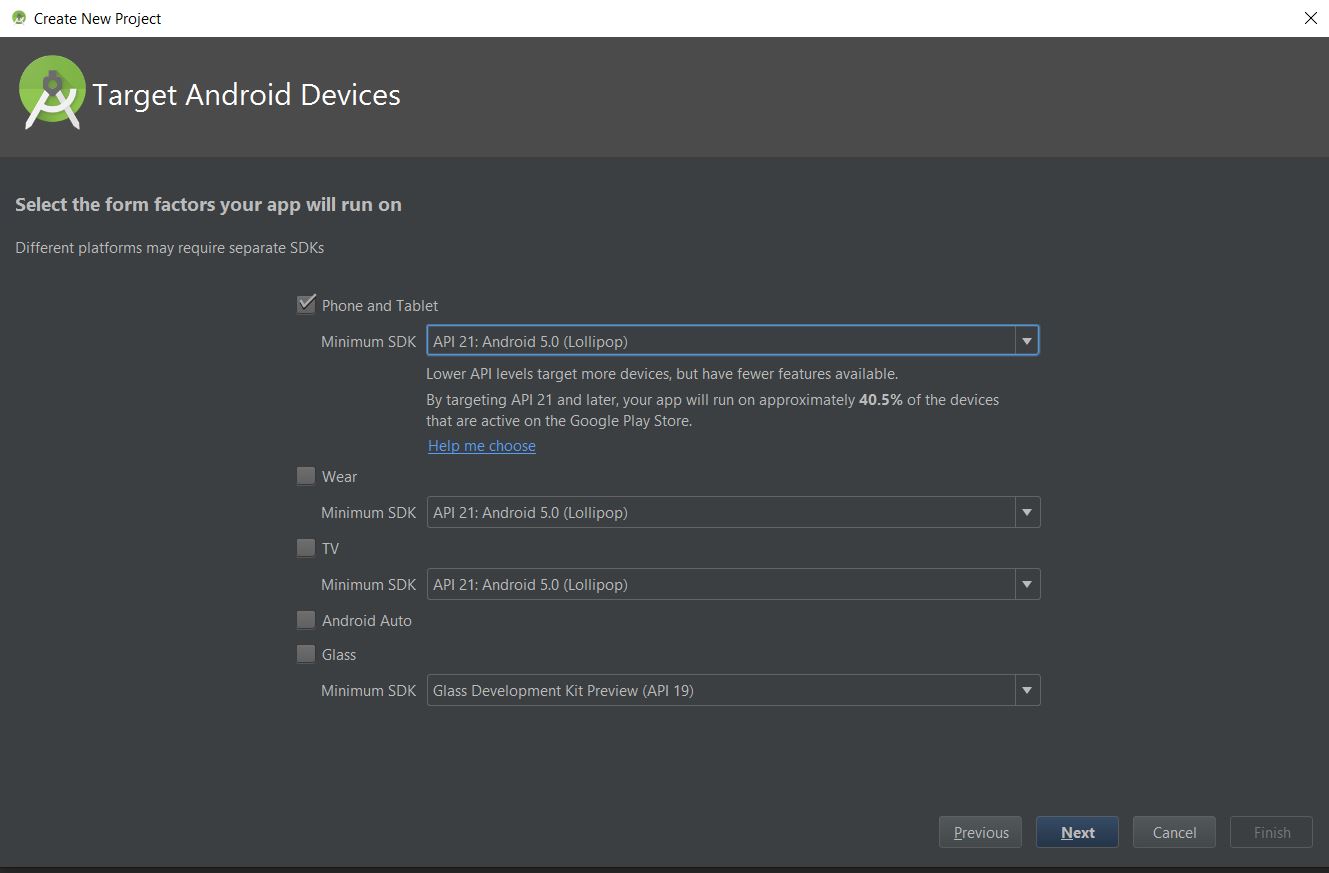Click 'Different platforms may require separate SDKs' text

pos(169,247)
